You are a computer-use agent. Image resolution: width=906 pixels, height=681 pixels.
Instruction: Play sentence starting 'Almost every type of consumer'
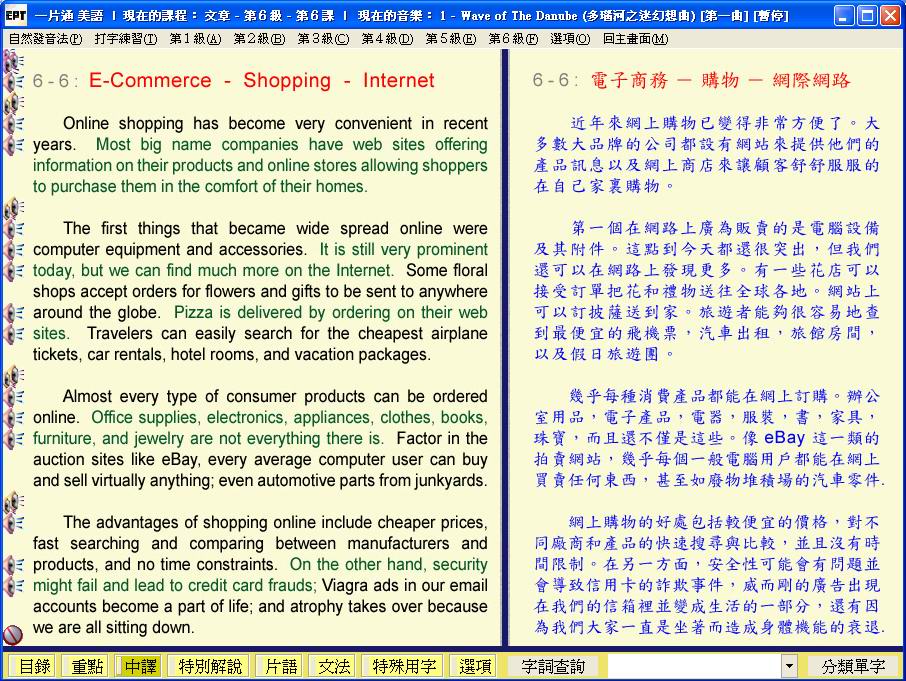[x=14, y=396]
